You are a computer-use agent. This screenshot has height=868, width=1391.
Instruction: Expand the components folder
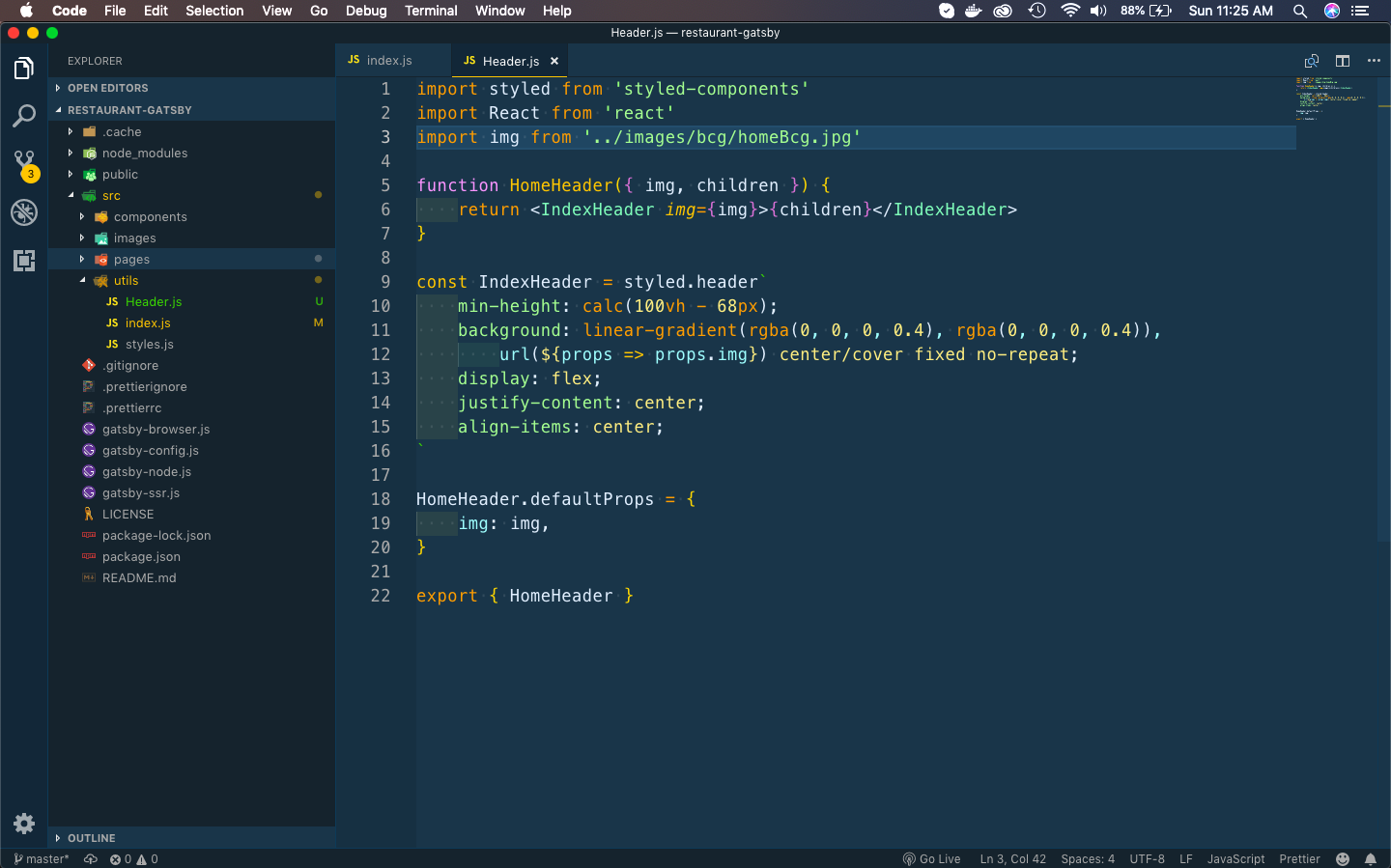click(x=191, y=217)
